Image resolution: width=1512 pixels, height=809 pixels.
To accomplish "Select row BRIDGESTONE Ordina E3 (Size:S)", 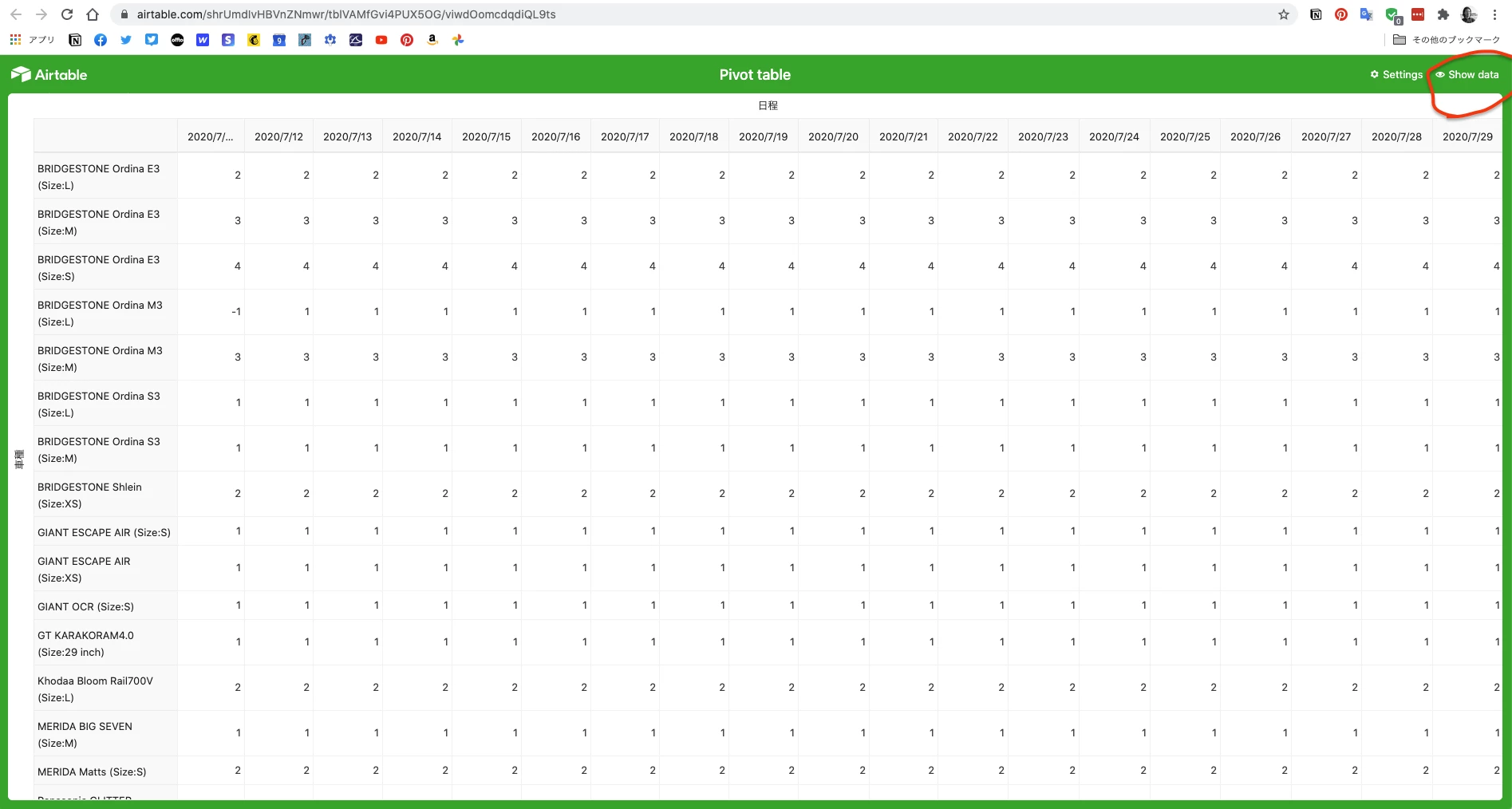I will [105, 267].
